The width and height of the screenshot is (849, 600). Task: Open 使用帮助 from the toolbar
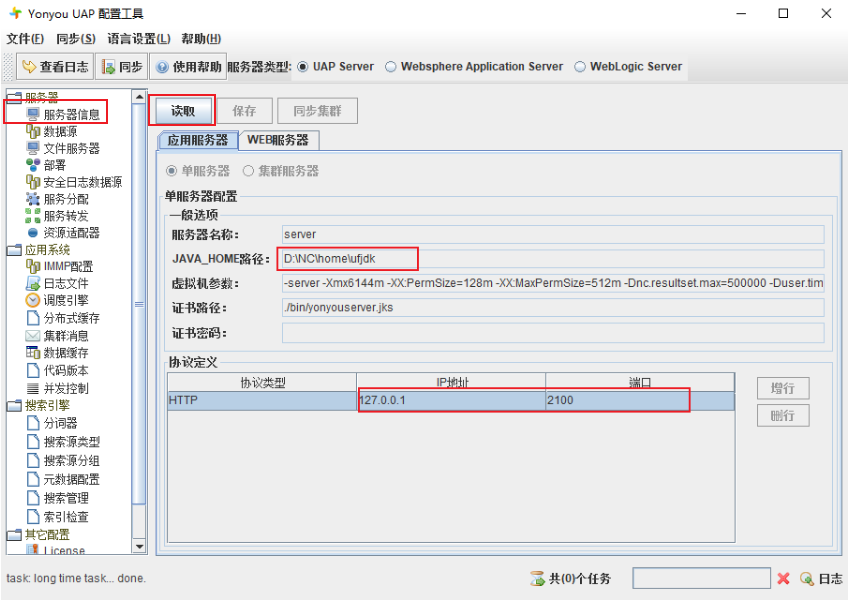(188, 67)
